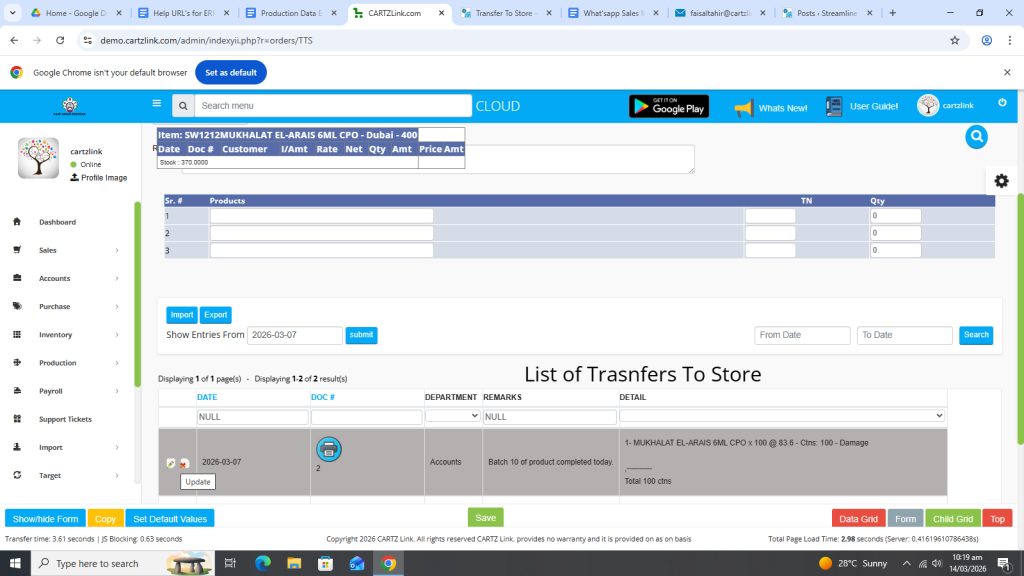1024x576 pixels.
Task: Open the Detail column filter dropdown
Action: coord(782,416)
